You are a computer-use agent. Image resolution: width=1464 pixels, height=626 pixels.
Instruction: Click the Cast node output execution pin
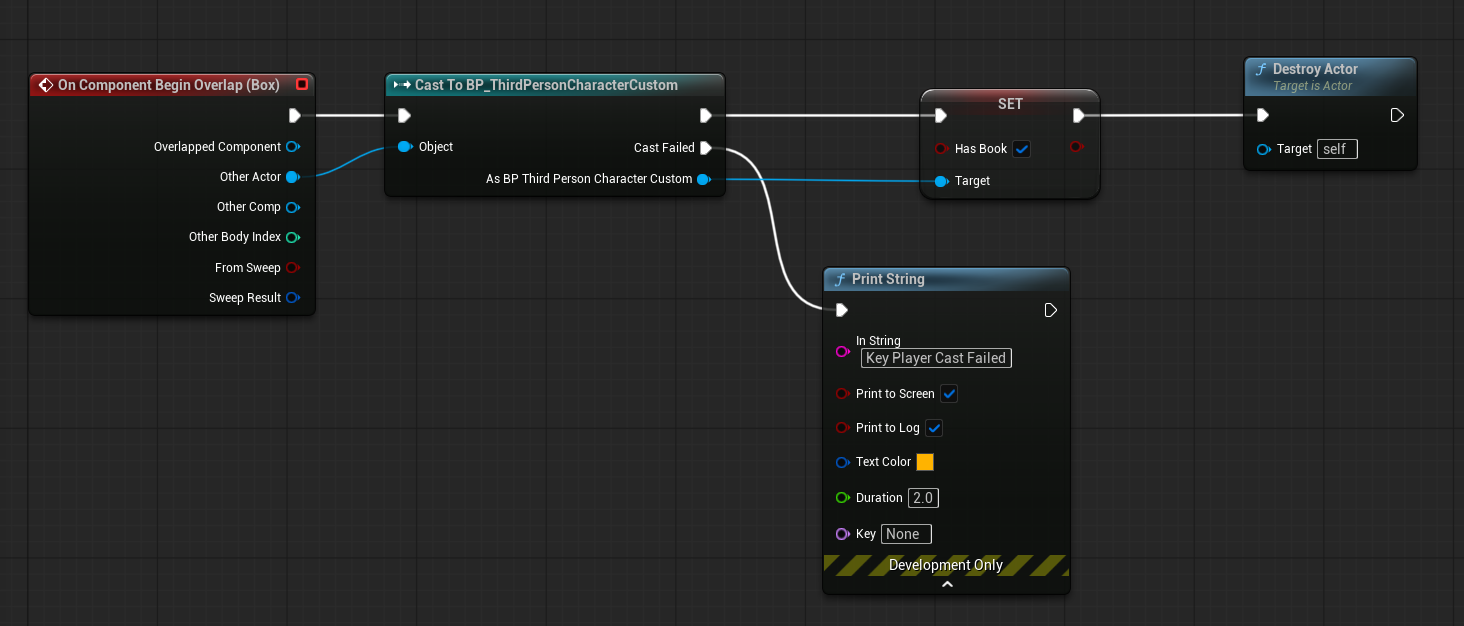click(x=706, y=115)
